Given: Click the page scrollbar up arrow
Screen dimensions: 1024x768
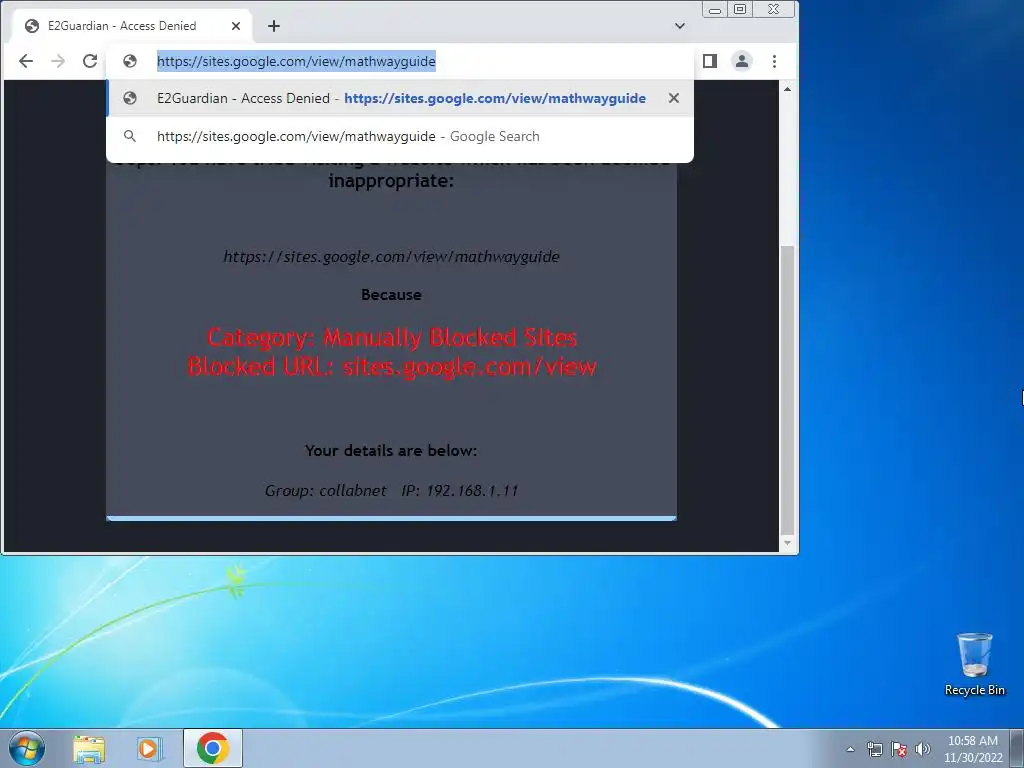Looking at the screenshot, I should [x=788, y=89].
